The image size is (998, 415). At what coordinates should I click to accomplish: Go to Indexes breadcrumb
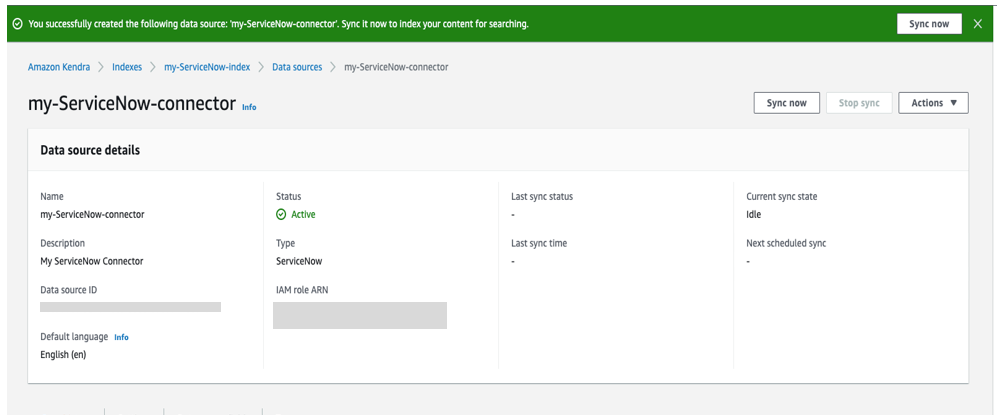(127, 67)
